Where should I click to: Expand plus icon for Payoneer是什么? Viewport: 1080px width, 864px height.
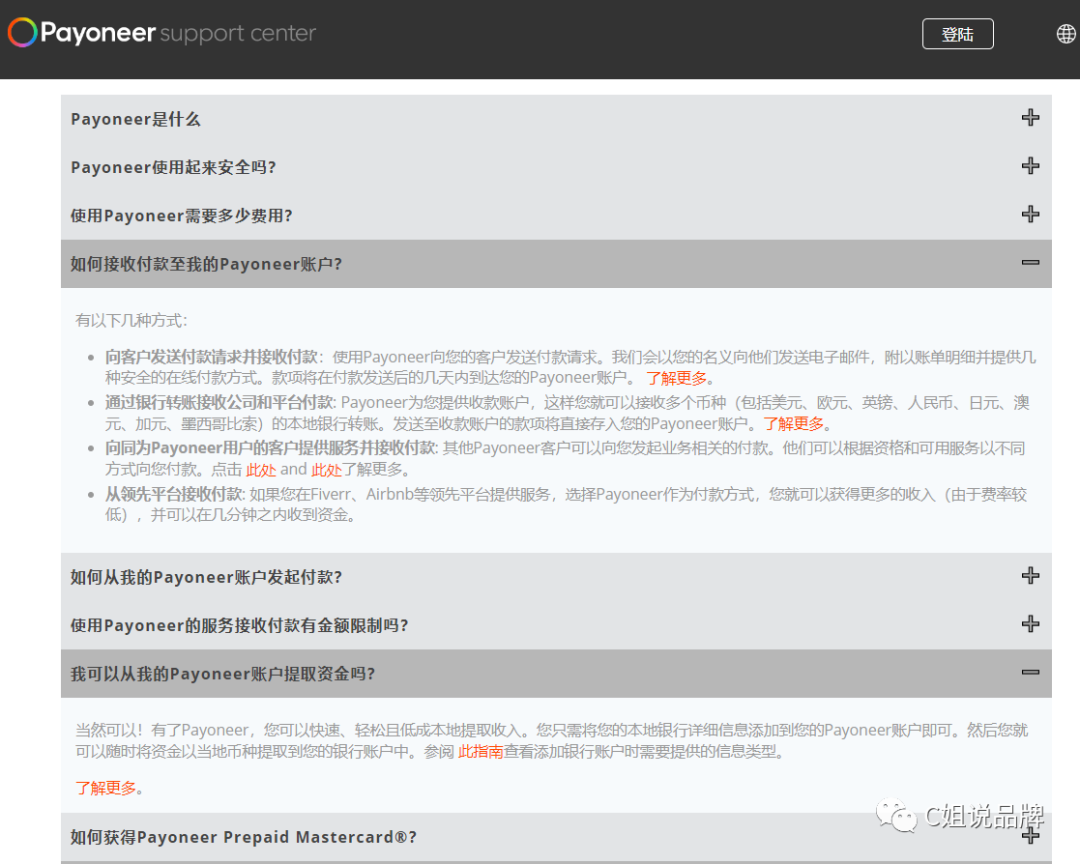point(1030,118)
